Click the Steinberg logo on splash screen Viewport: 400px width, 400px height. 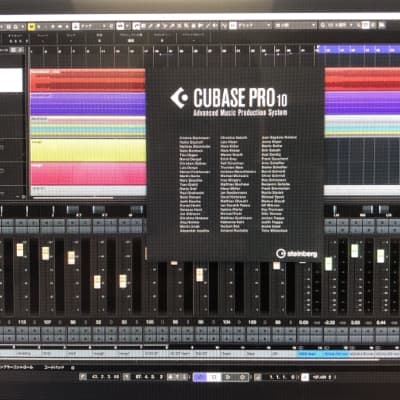(x=296, y=254)
